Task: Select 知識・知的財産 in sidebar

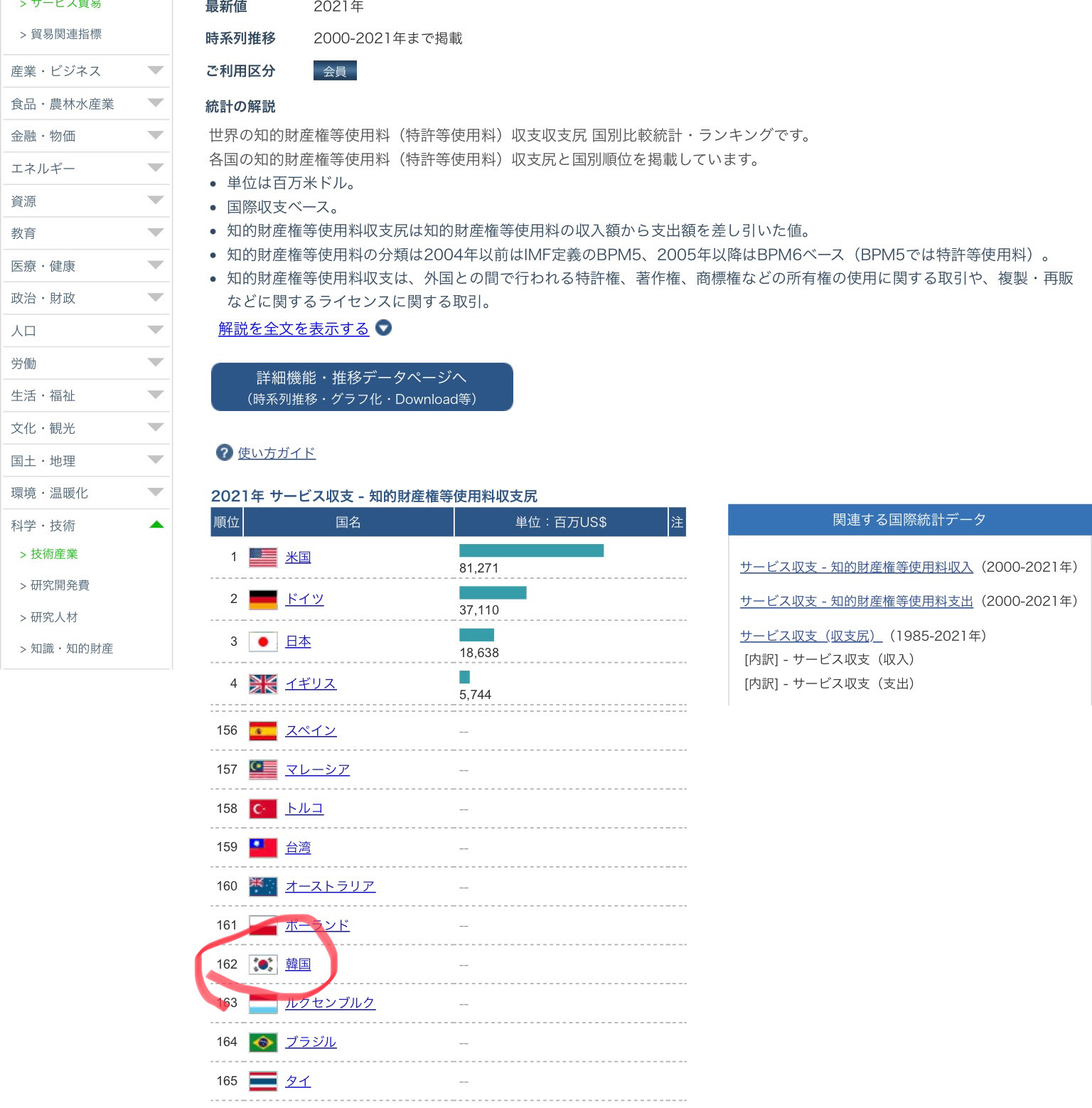Action: [x=71, y=649]
